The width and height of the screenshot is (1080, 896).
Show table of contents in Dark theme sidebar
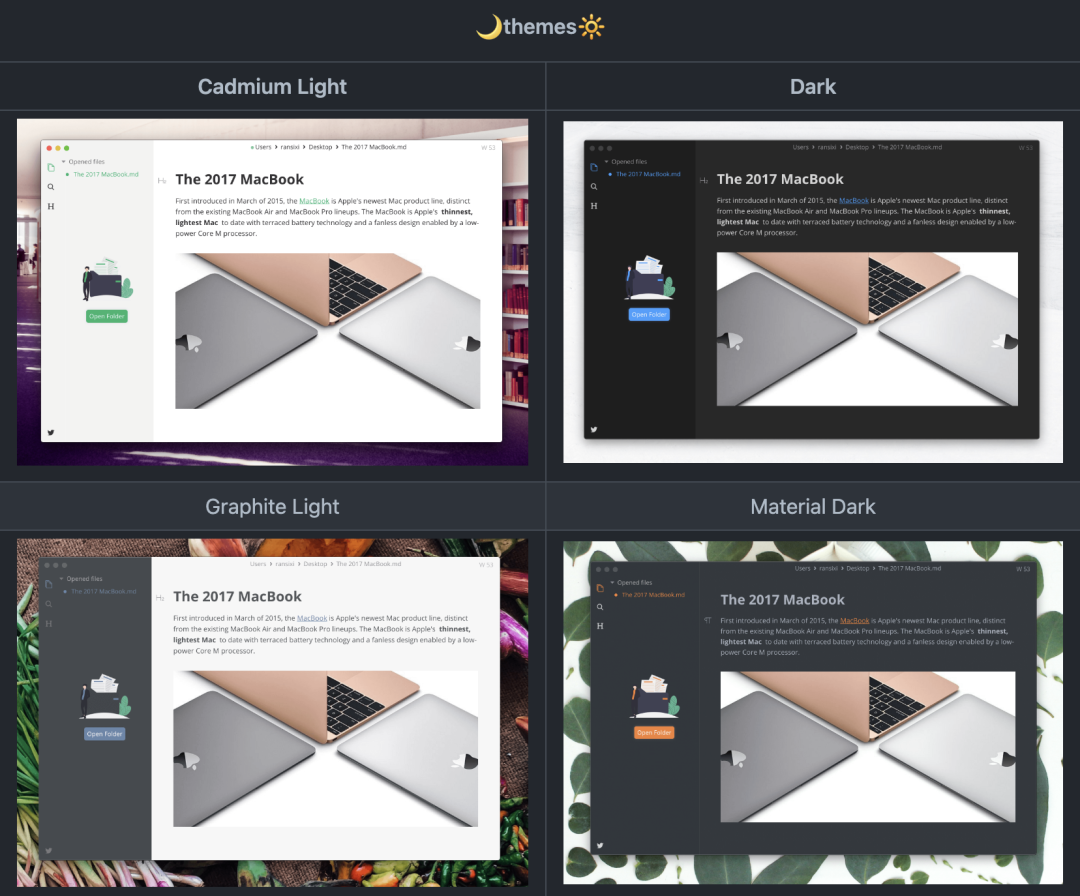pos(594,206)
